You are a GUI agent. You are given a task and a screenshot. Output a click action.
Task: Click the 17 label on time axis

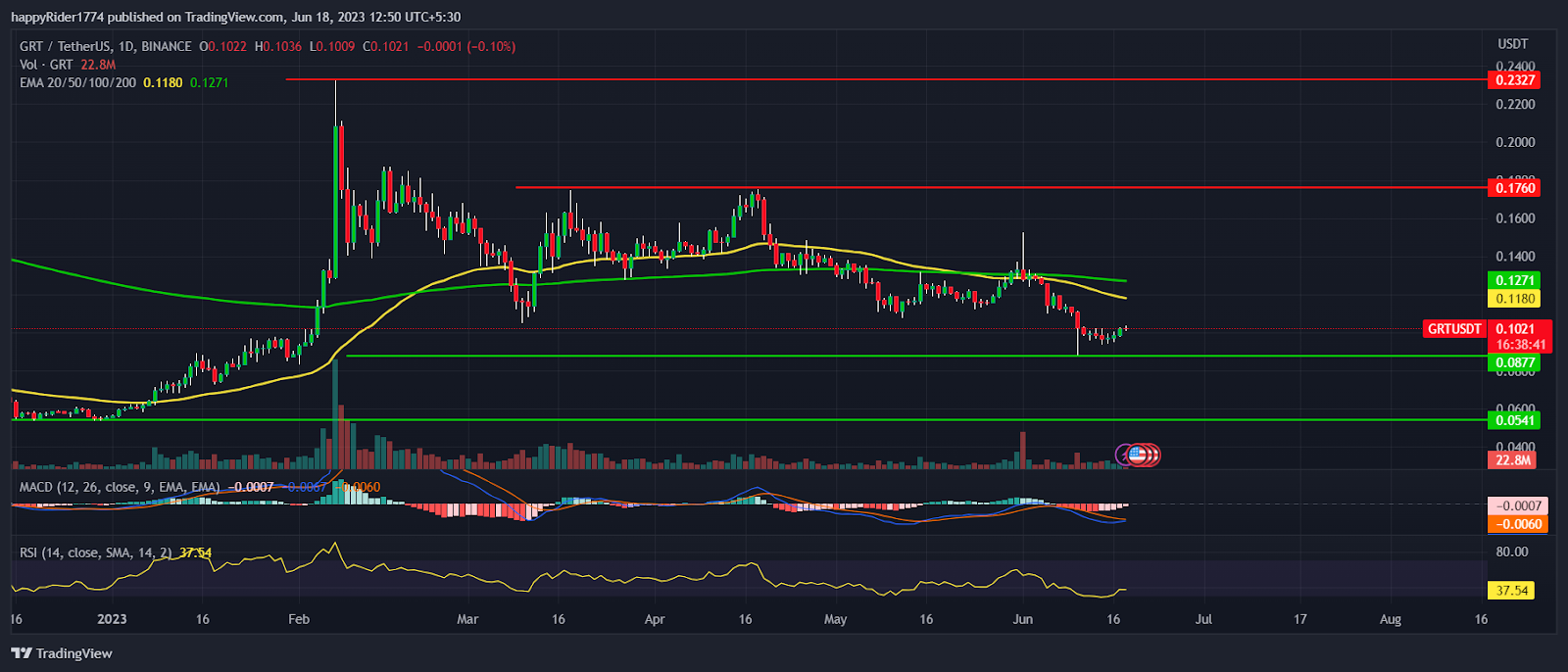coord(1300,619)
